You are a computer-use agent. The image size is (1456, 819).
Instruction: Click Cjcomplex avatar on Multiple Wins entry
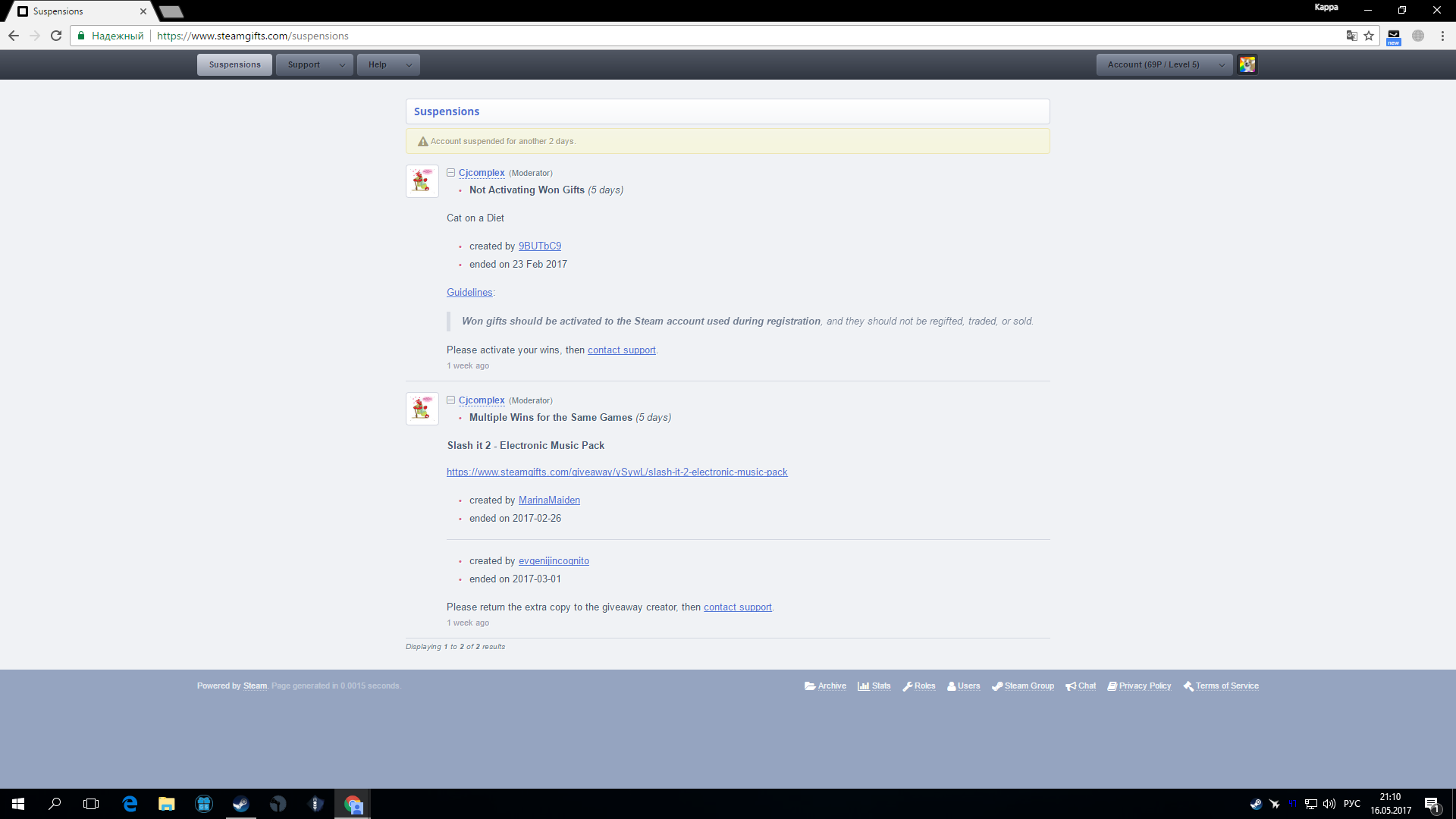(x=422, y=409)
